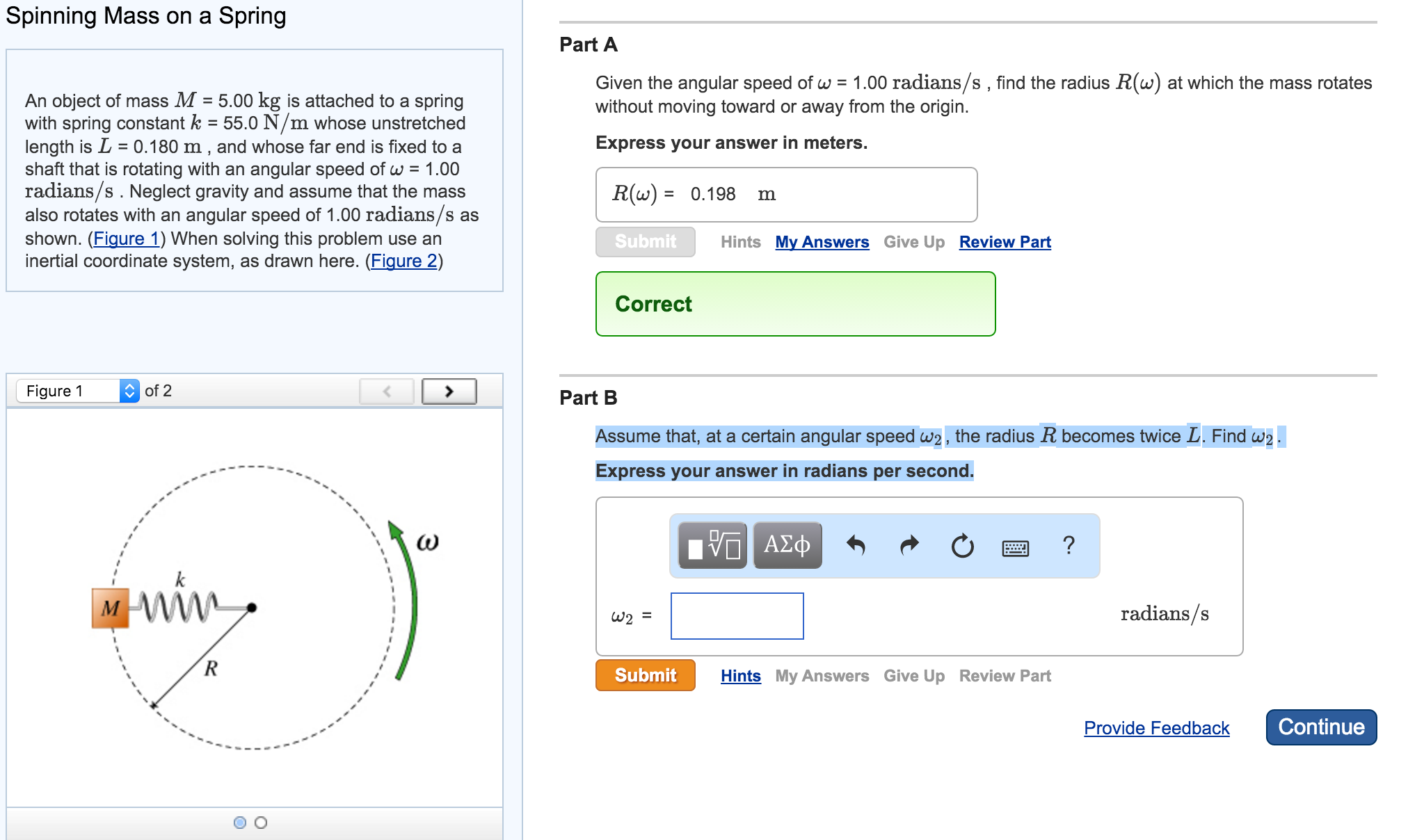
Task: Advance to next figure using right arrow
Action: coord(449,391)
